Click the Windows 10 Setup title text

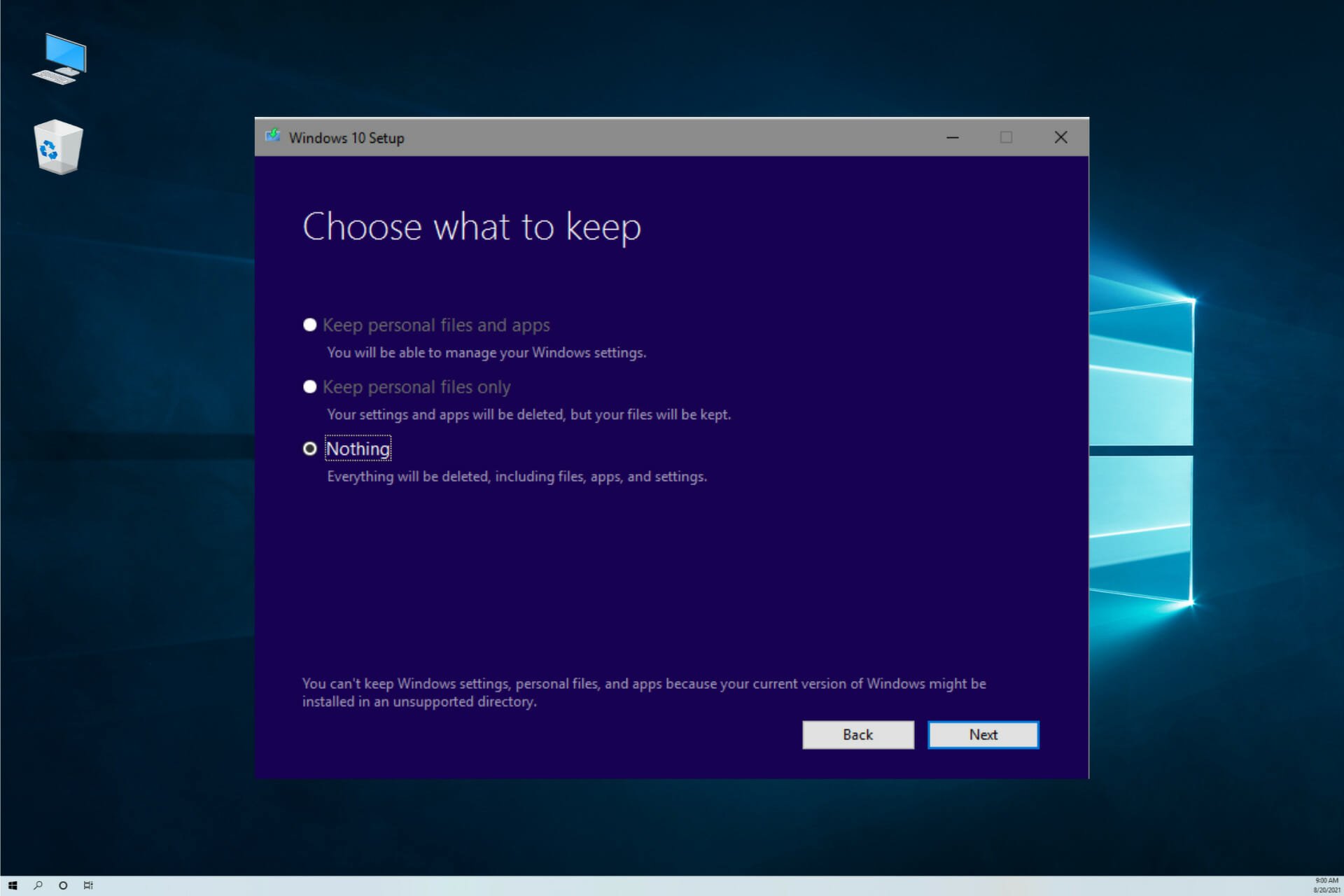pos(346,138)
